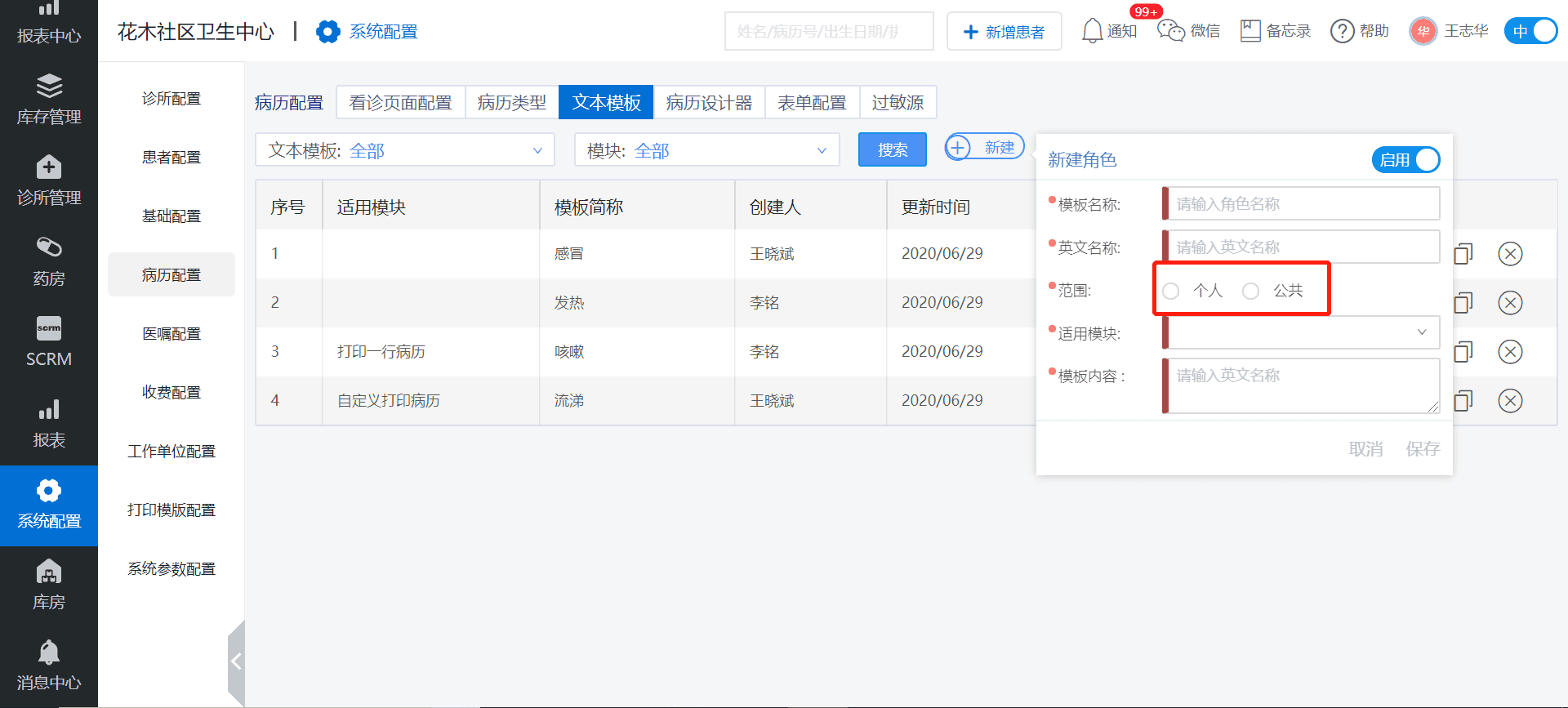Open the 备忘录 memo icon
1568x708 pixels.
coord(1250,31)
